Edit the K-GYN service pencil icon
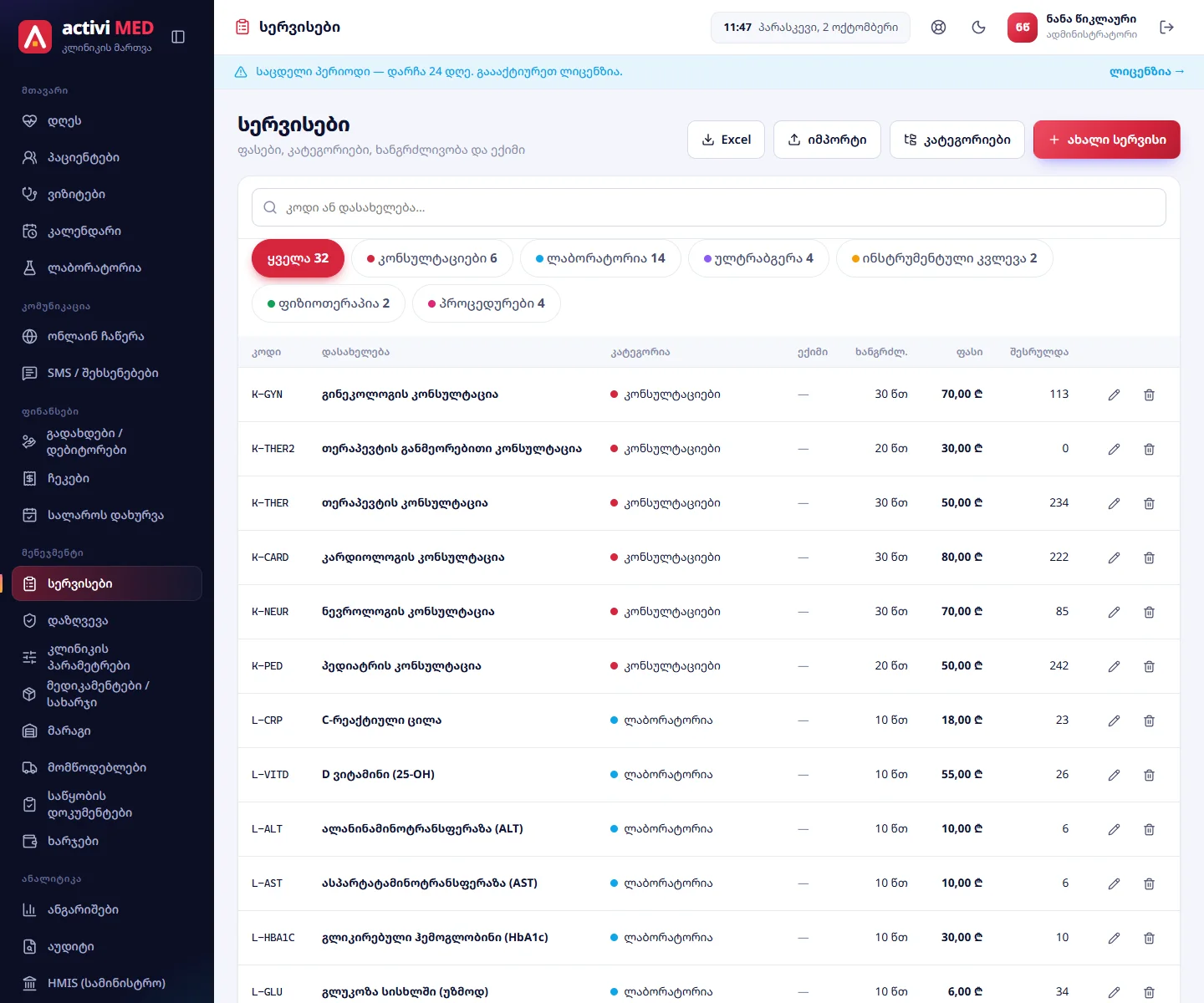1204x1003 pixels. [1114, 395]
